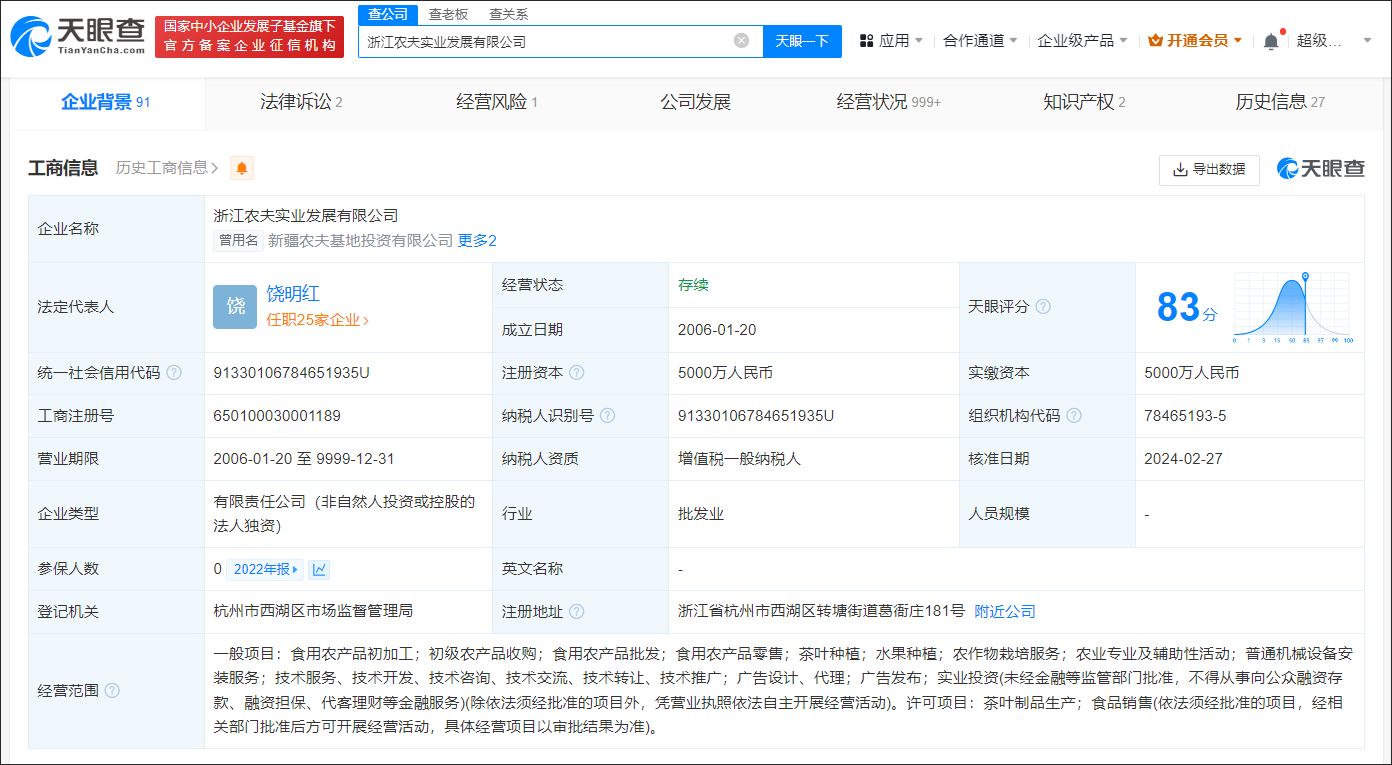
Task: Open notifications bell in top bar
Action: click(1271, 41)
